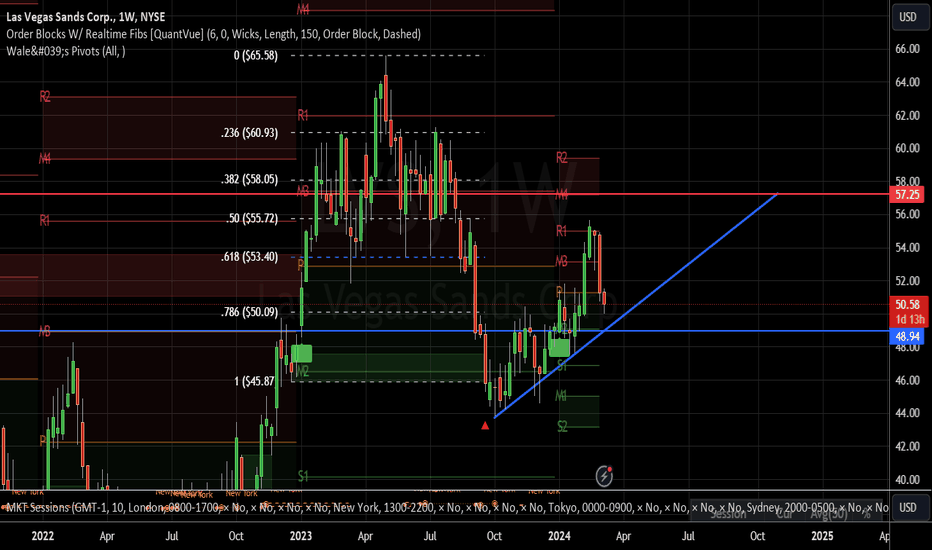Click the .382 ($58.05) Fib label
932x550 pixels.
coord(250,180)
